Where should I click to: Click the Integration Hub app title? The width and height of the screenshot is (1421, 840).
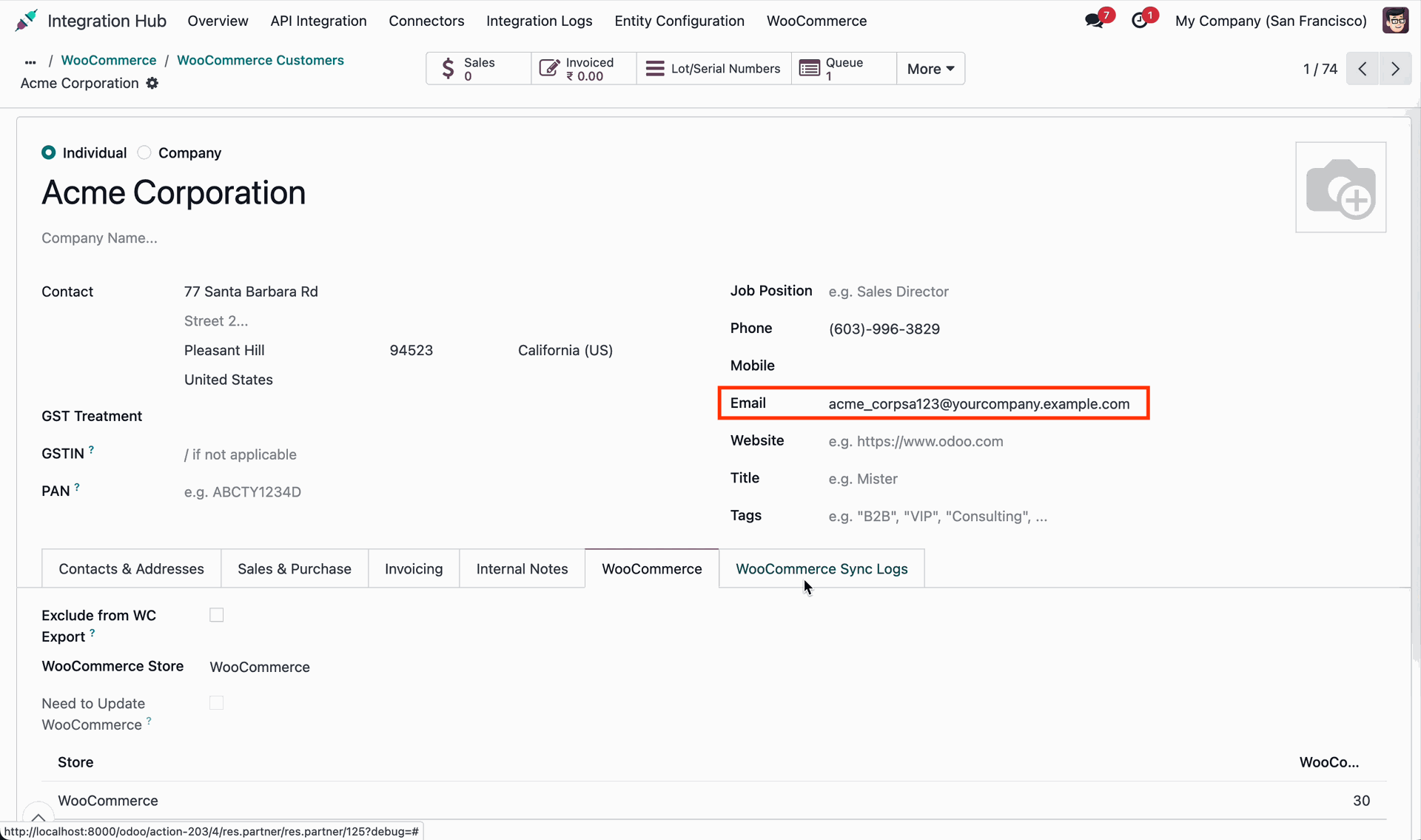pyautogui.click(x=107, y=21)
